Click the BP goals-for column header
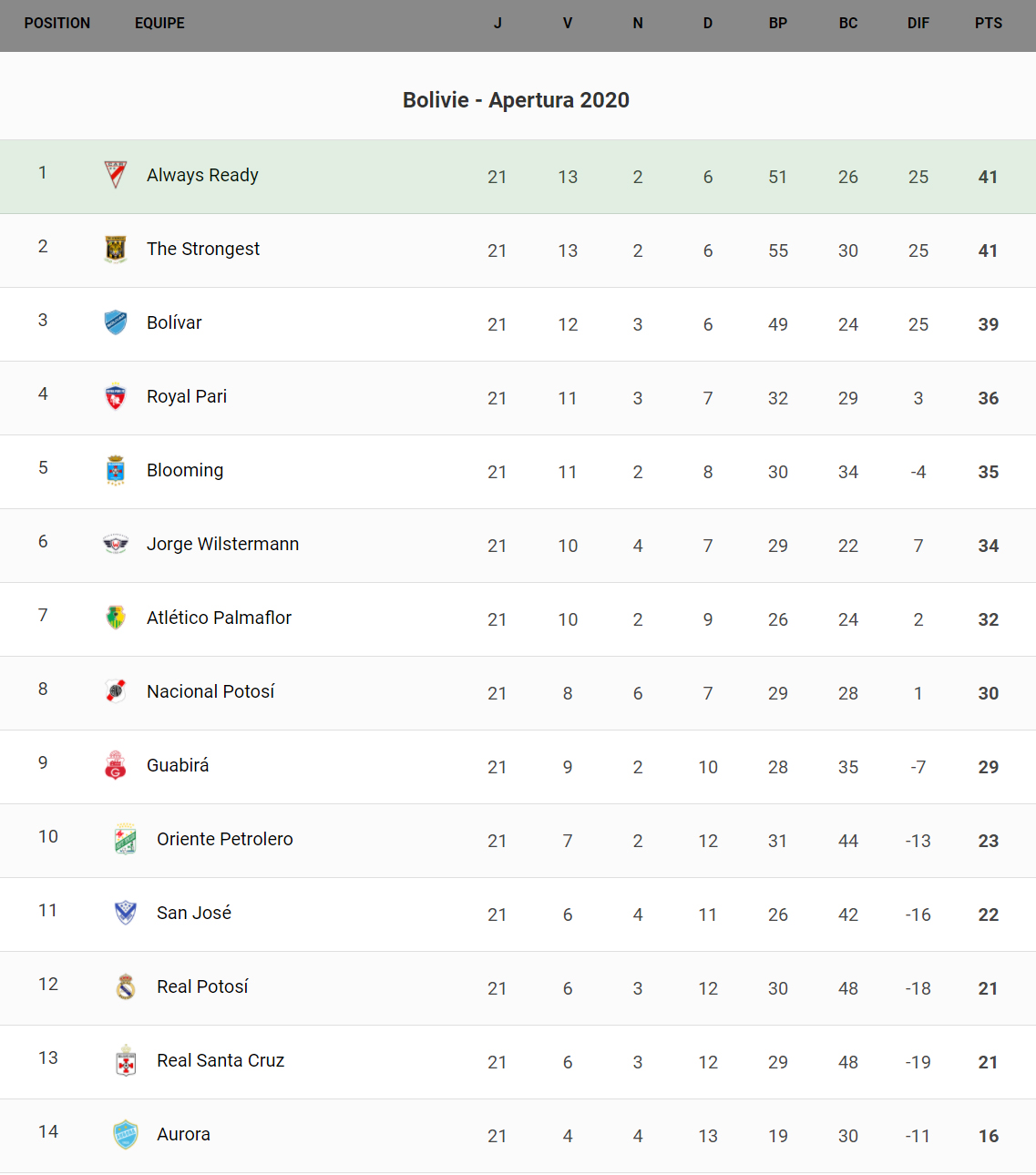This screenshot has width=1036, height=1175. click(777, 24)
